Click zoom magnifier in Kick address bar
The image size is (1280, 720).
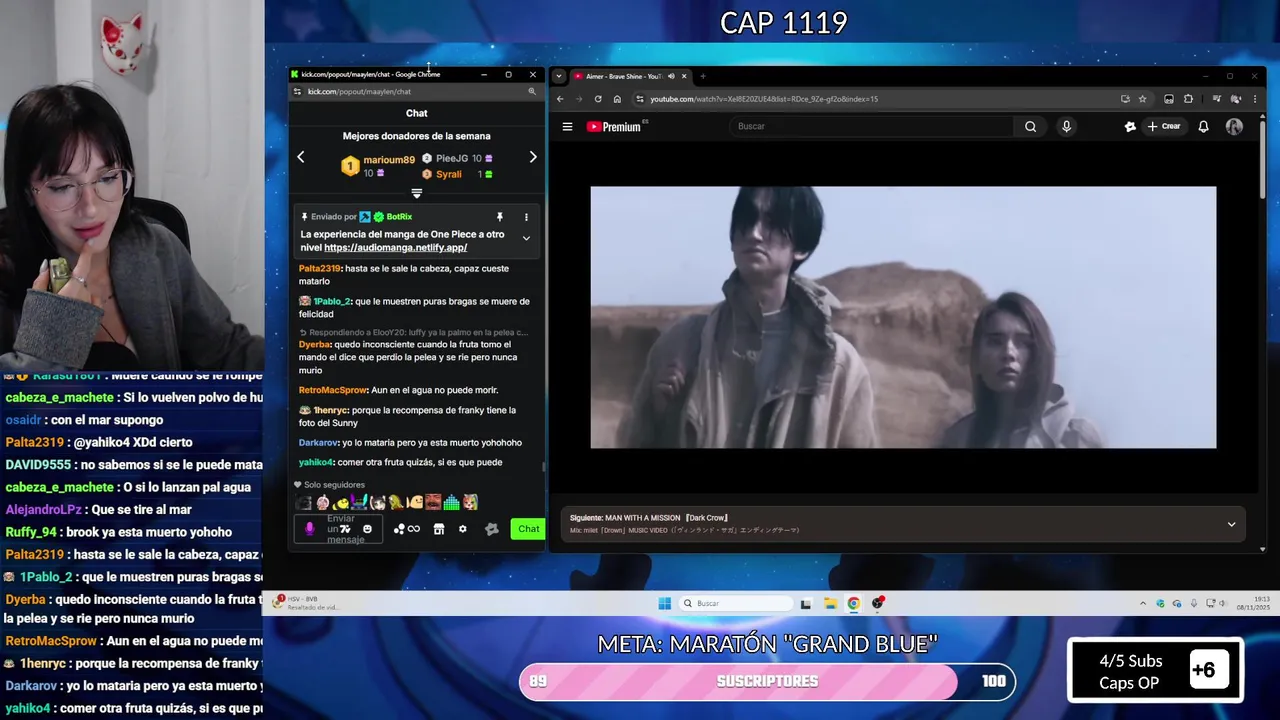[x=532, y=91]
